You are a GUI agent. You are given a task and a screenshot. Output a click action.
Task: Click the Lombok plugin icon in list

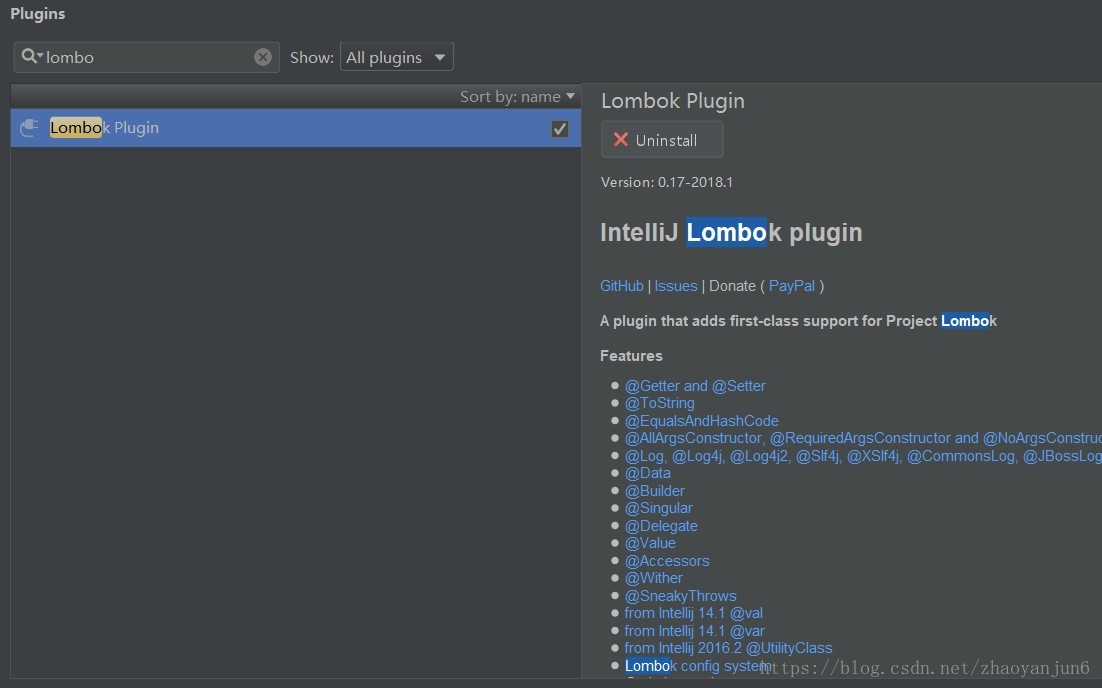(29, 128)
